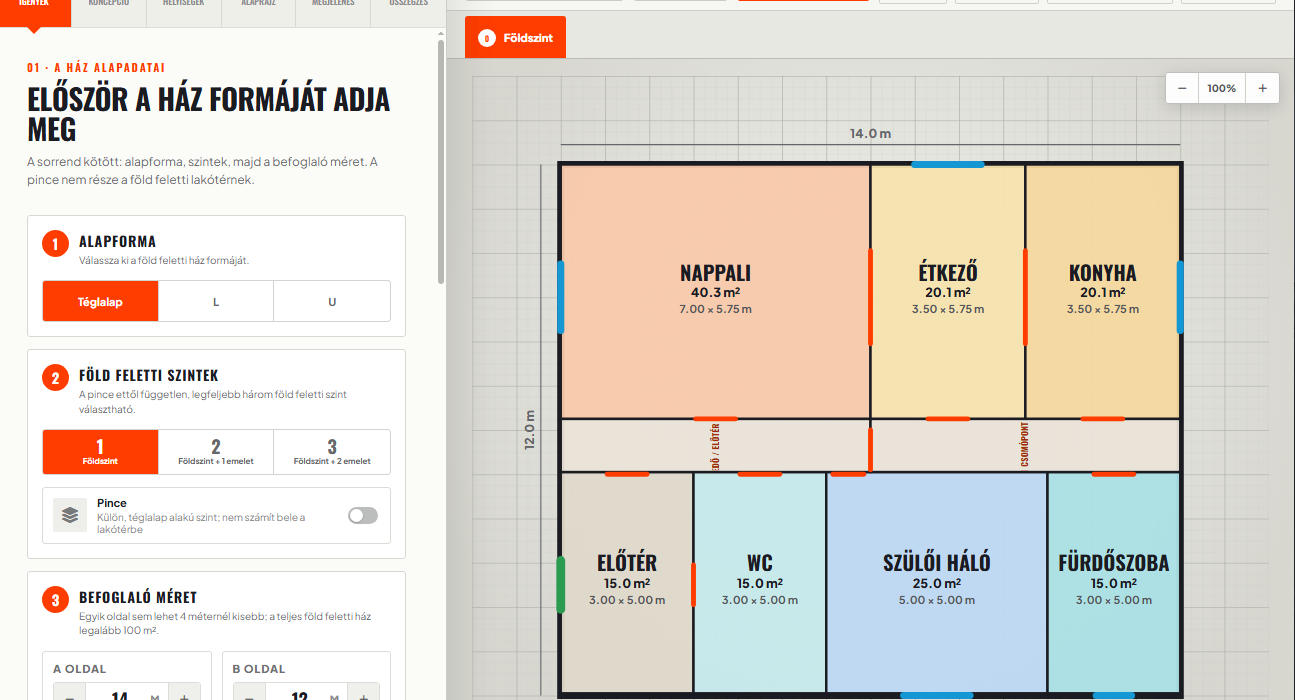Click the step 1 Alapforma badge
The image size is (1295, 700).
point(55,244)
